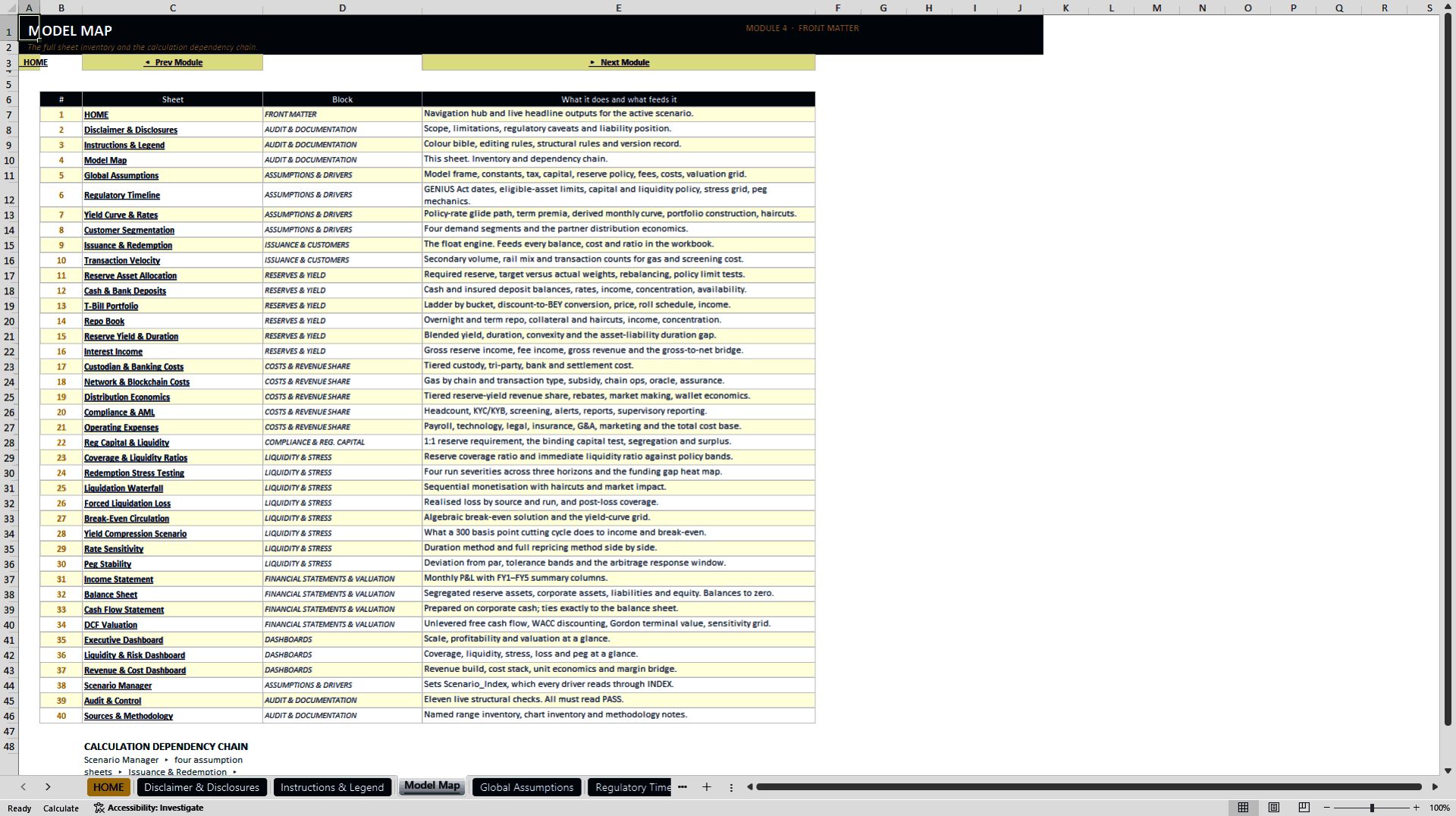Viewport: 1456px width, 816px height.
Task: Open the Peg Stability sheet link
Action: (x=108, y=564)
